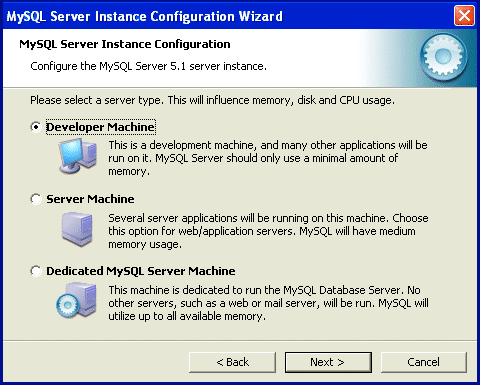
Task: Select the Developer Machine radio button
Action: pos(36,127)
